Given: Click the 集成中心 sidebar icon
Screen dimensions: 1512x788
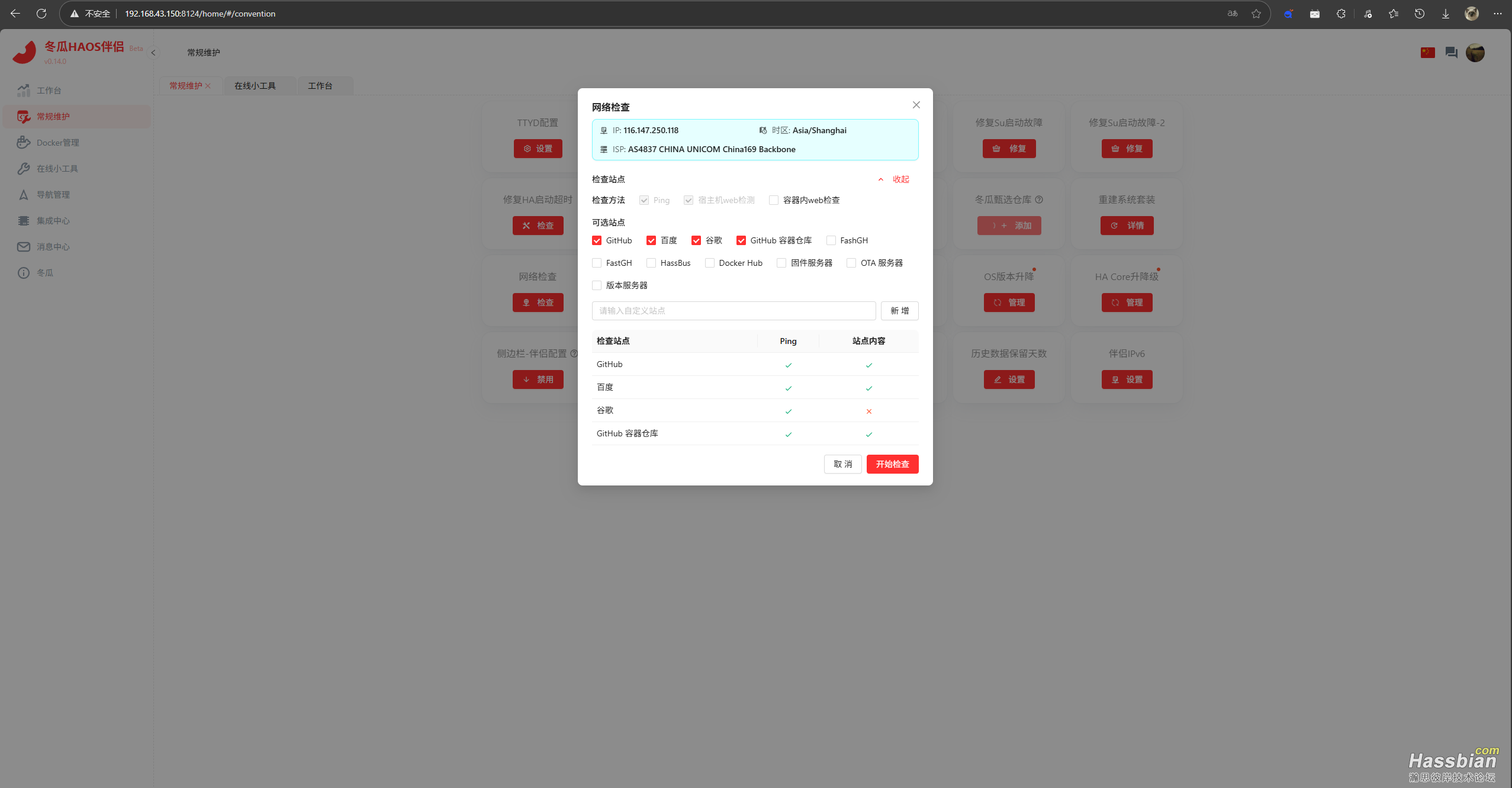Looking at the screenshot, I should point(23,221).
